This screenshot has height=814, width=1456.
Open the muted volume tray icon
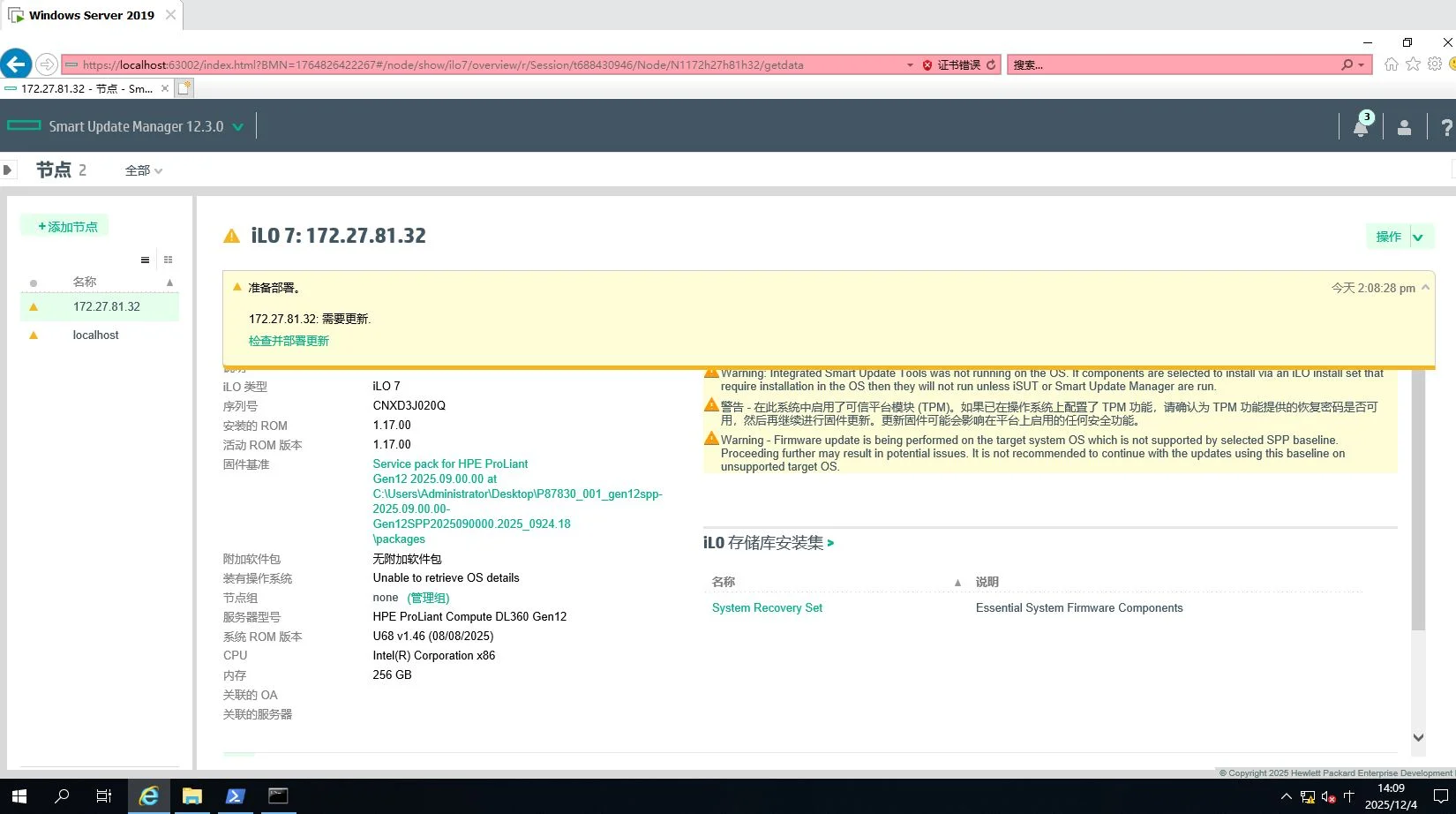1328,797
